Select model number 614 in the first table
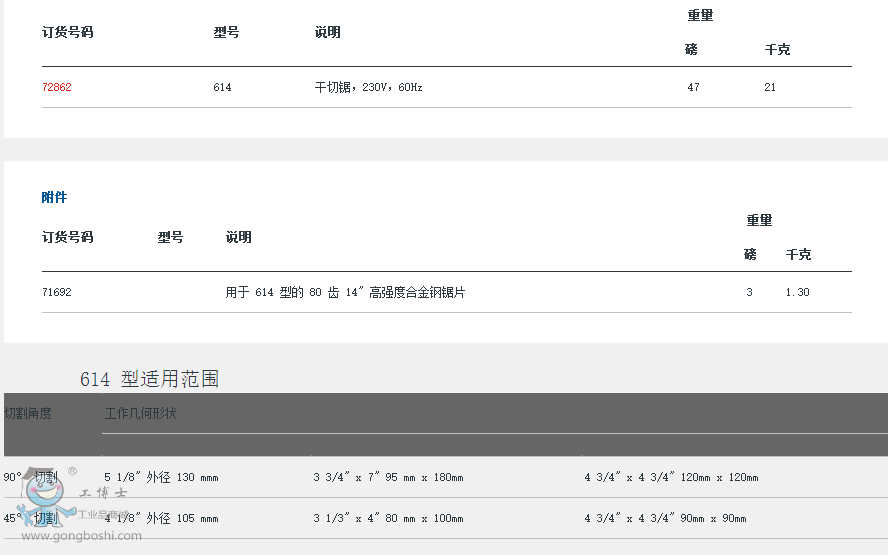Screen dimensions: 888x555 click(222, 88)
